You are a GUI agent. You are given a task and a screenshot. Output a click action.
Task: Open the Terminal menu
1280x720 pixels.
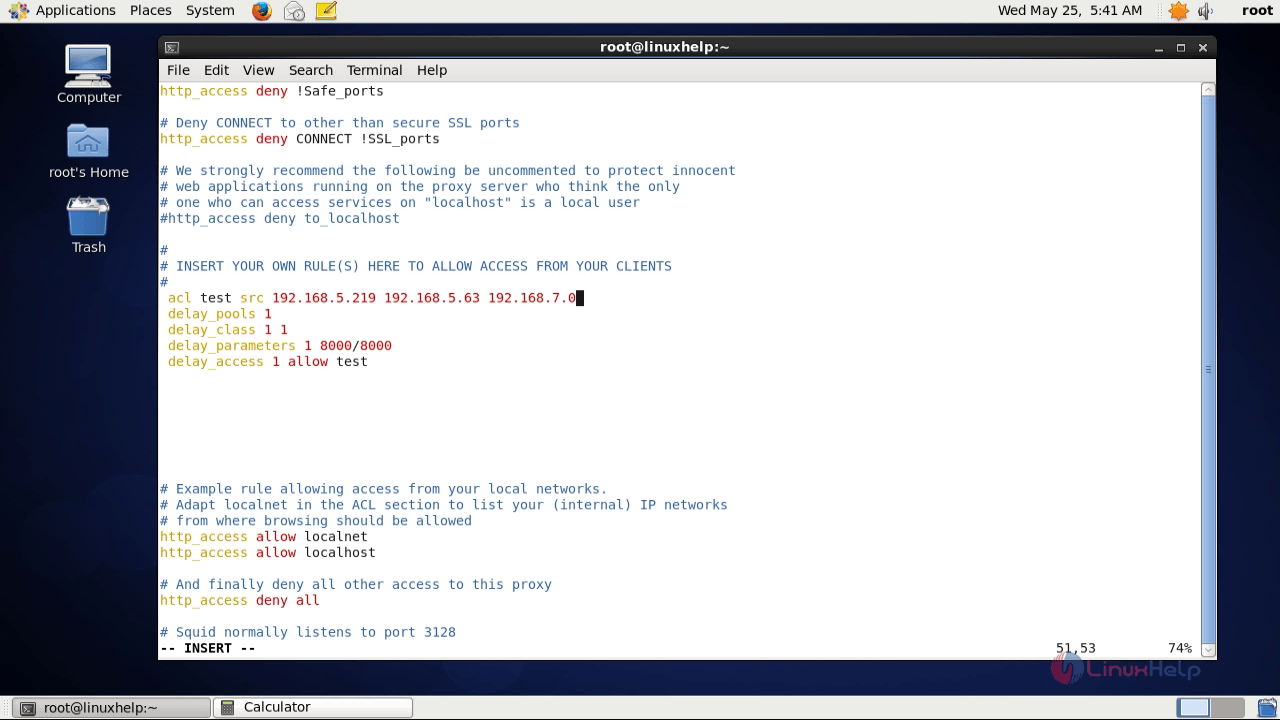(374, 70)
